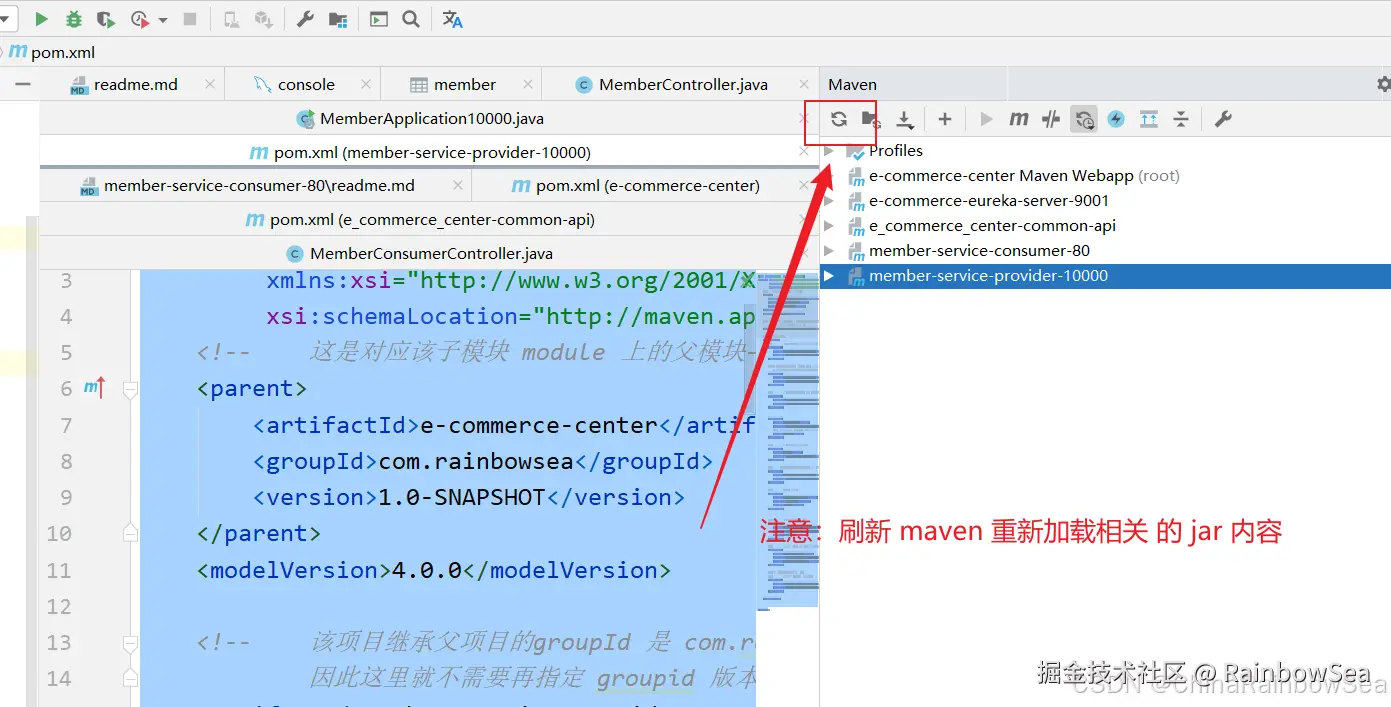This screenshot has height=707, width=1391.
Task: Collapse the comment fold on line 13
Action: pyautogui.click(x=130, y=643)
